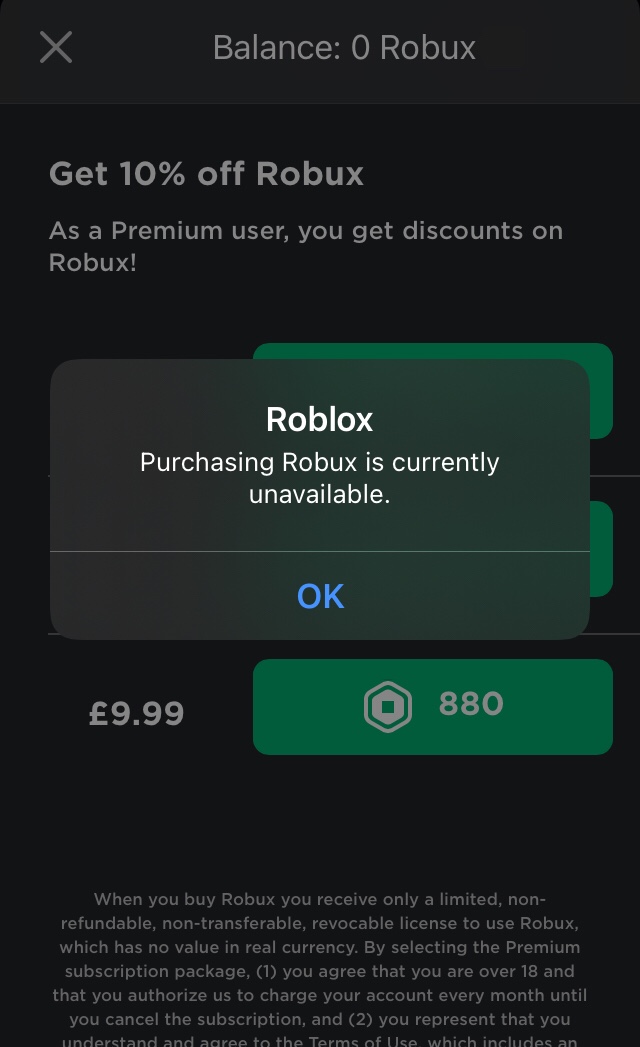Close the Robux purchase screen with X
The image size is (640, 1047).
(x=56, y=47)
